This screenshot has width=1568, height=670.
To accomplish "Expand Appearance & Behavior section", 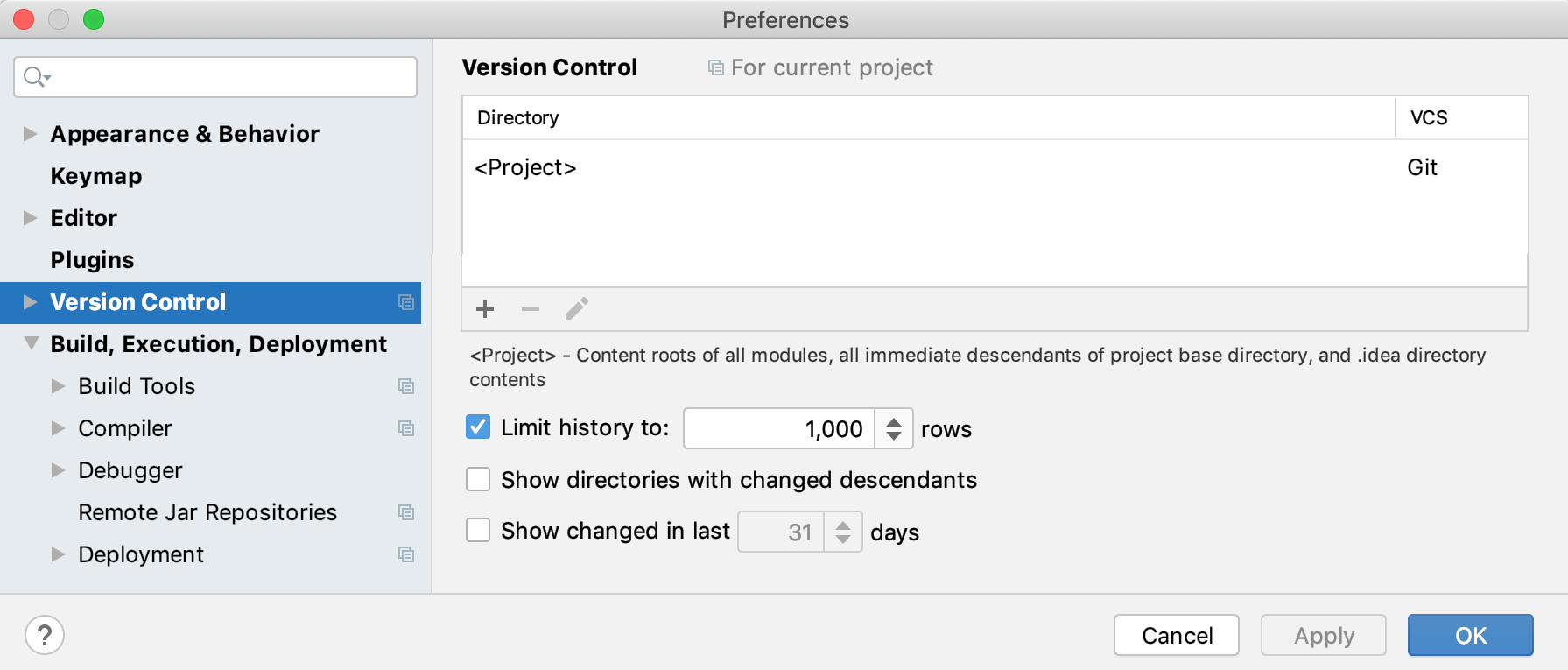I will [30, 134].
